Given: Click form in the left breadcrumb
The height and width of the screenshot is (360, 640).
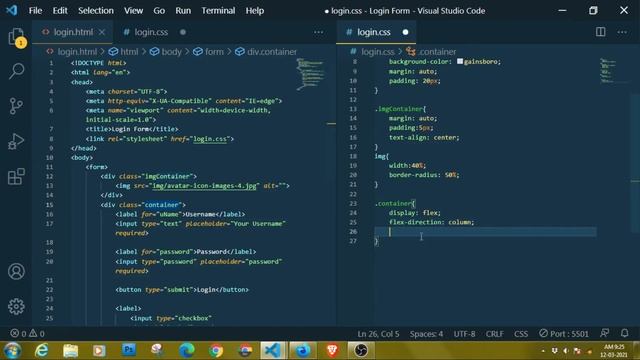Looking at the screenshot, I should tap(214, 52).
